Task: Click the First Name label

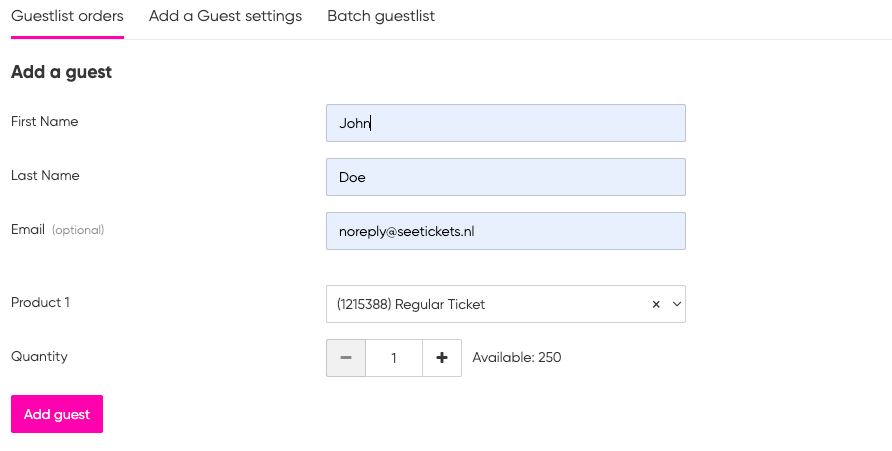Action: [x=44, y=121]
